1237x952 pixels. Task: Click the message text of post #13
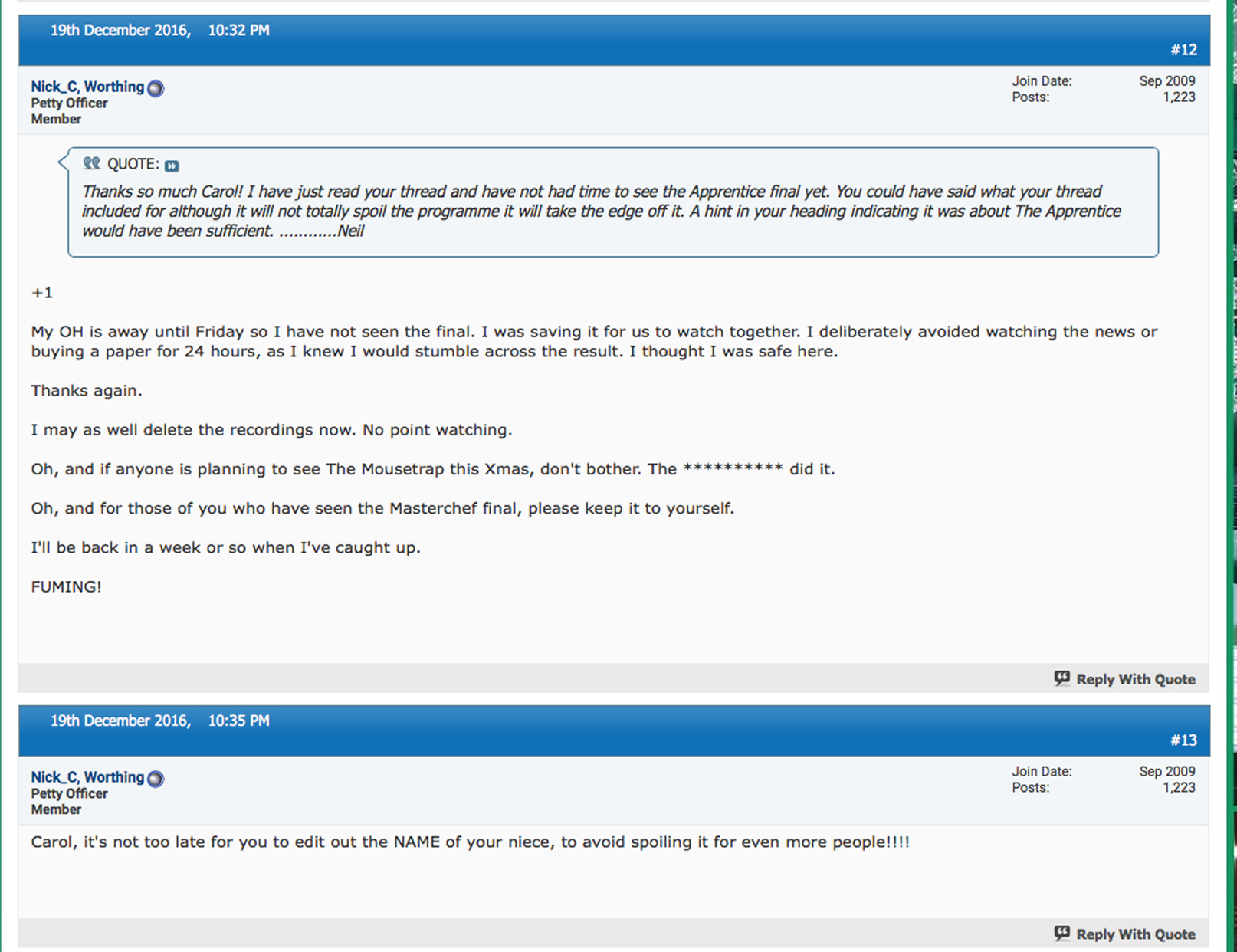tap(469, 842)
